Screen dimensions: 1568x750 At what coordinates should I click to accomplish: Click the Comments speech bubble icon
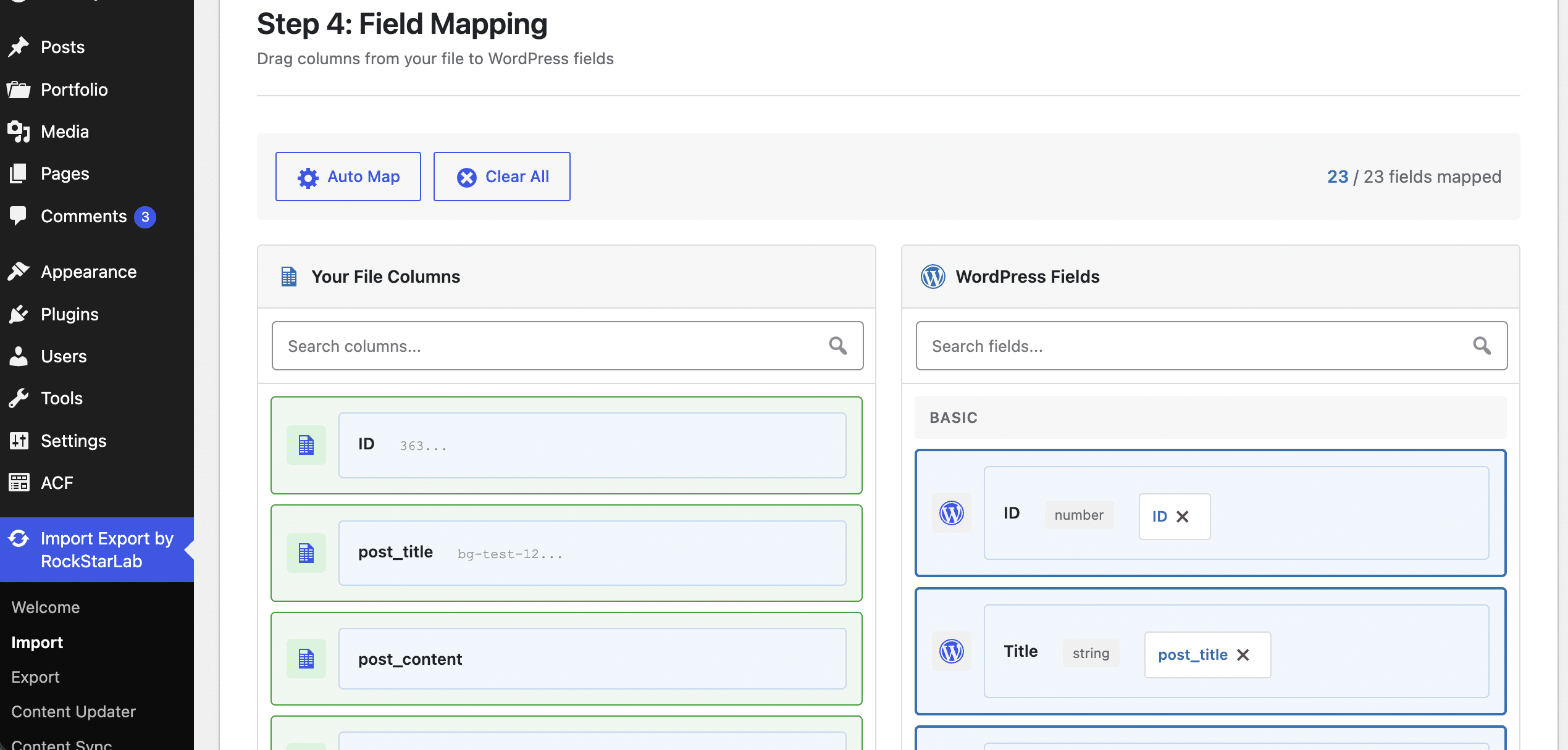tap(19, 216)
